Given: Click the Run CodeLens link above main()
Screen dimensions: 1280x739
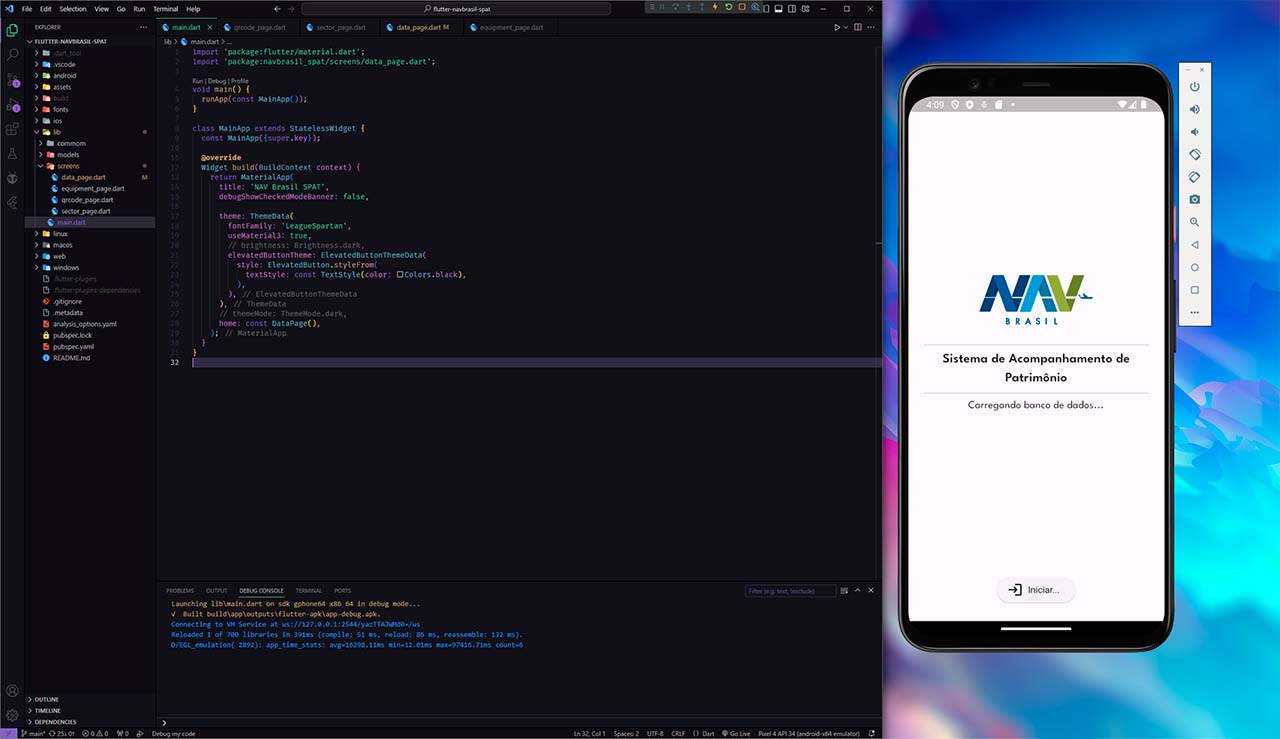Looking at the screenshot, I should [x=197, y=81].
